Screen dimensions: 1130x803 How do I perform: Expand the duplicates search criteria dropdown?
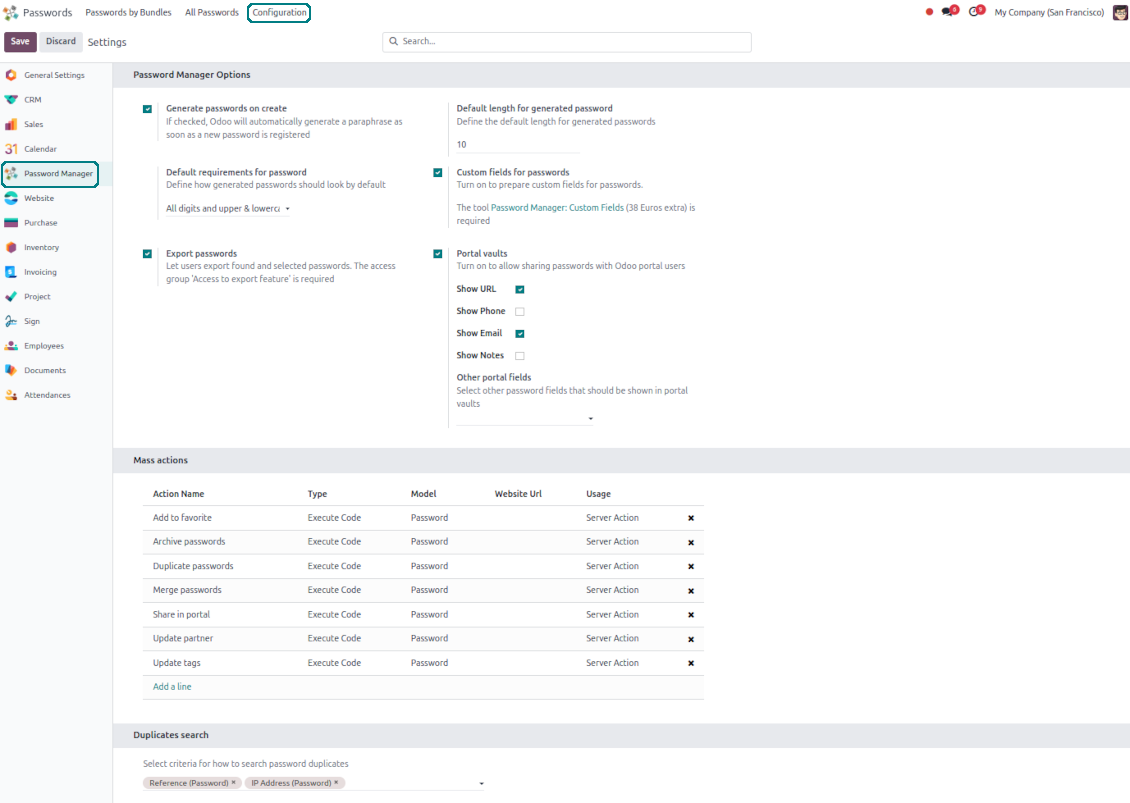[x=481, y=784]
